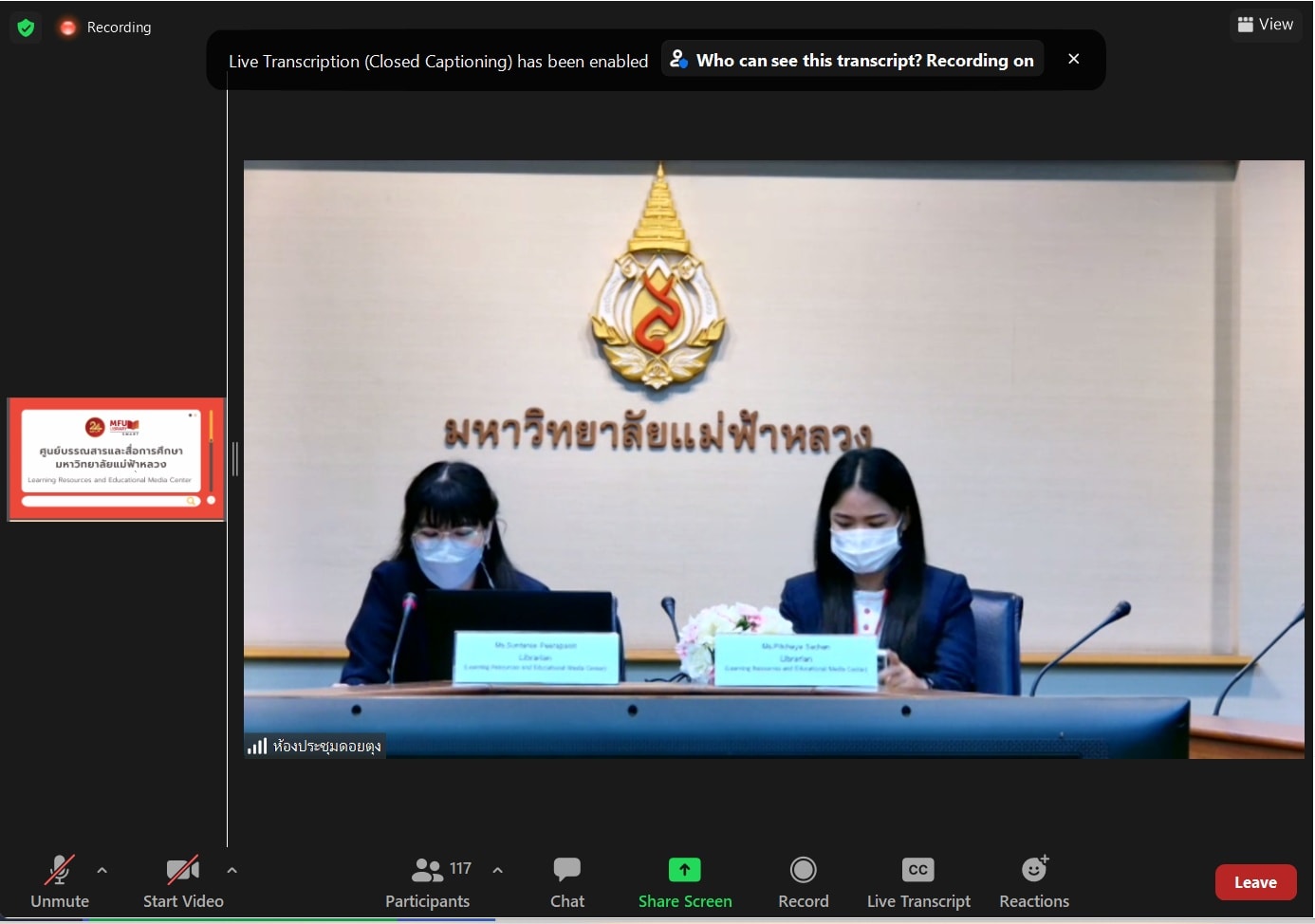Unmute the microphone
1315x924 pixels.
click(60, 882)
